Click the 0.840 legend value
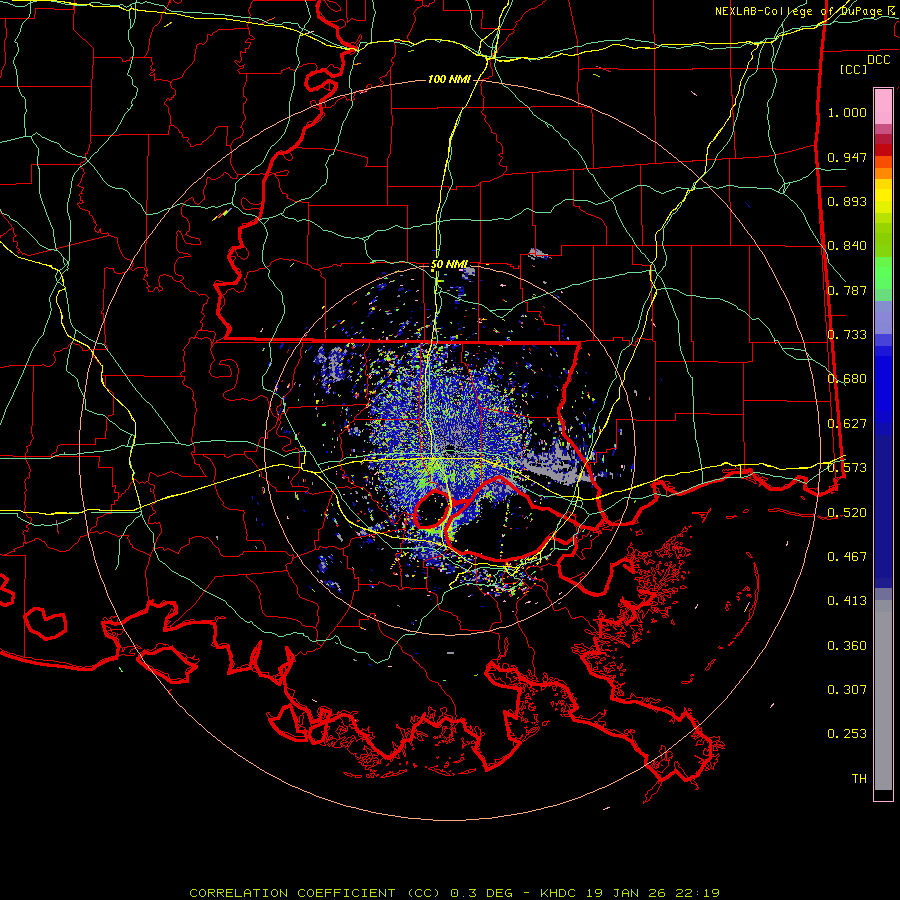The height and width of the screenshot is (900, 900). 847,246
